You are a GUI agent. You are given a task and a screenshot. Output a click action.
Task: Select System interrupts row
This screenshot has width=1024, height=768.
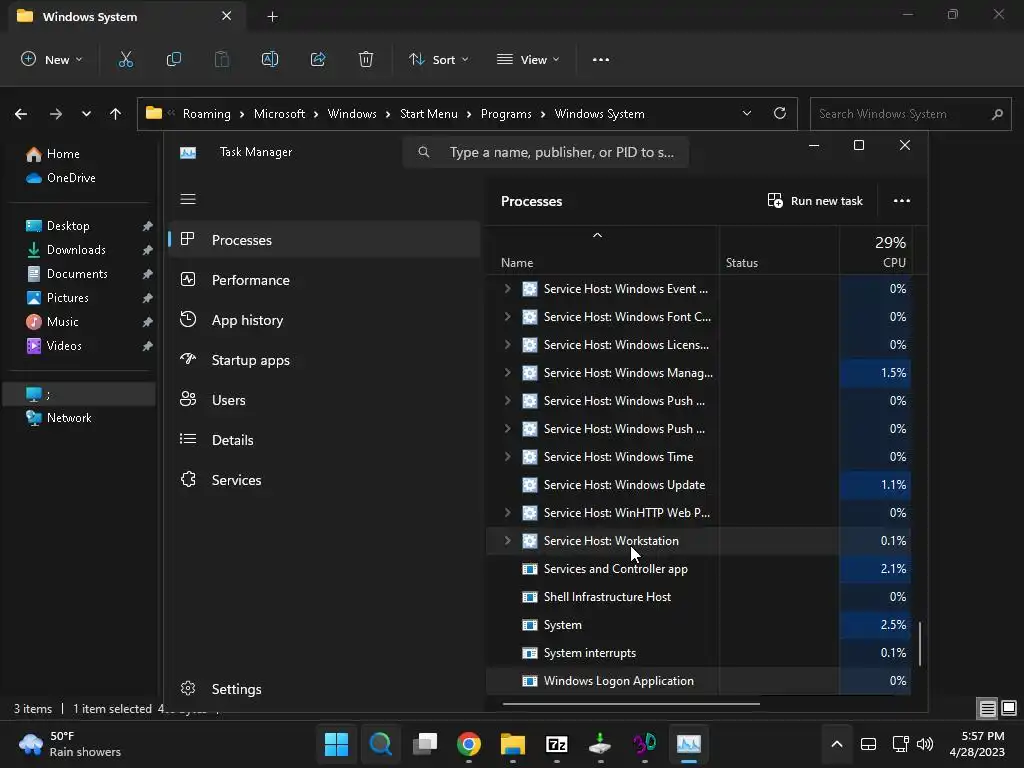point(699,653)
